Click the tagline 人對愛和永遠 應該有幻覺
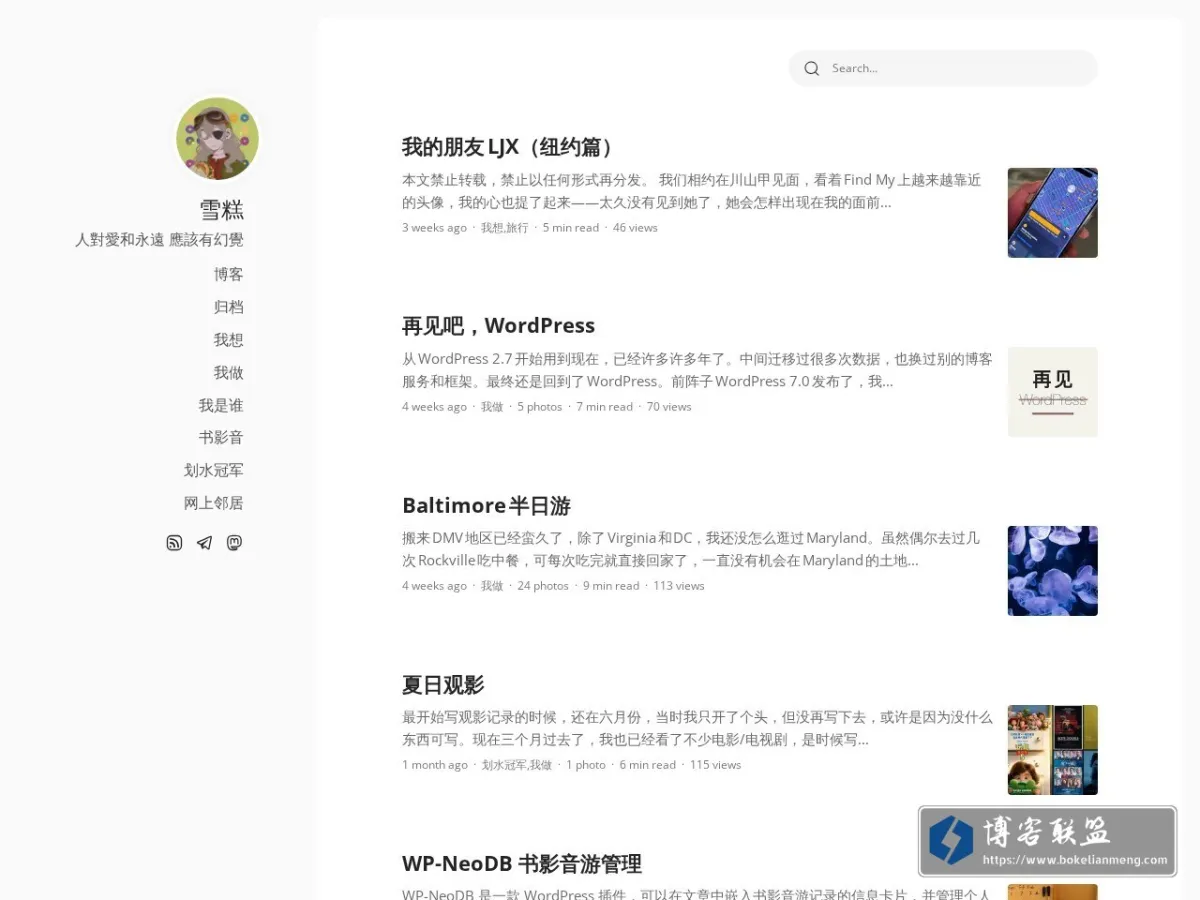Viewport: 1200px width, 900px height. coord(159,240)
